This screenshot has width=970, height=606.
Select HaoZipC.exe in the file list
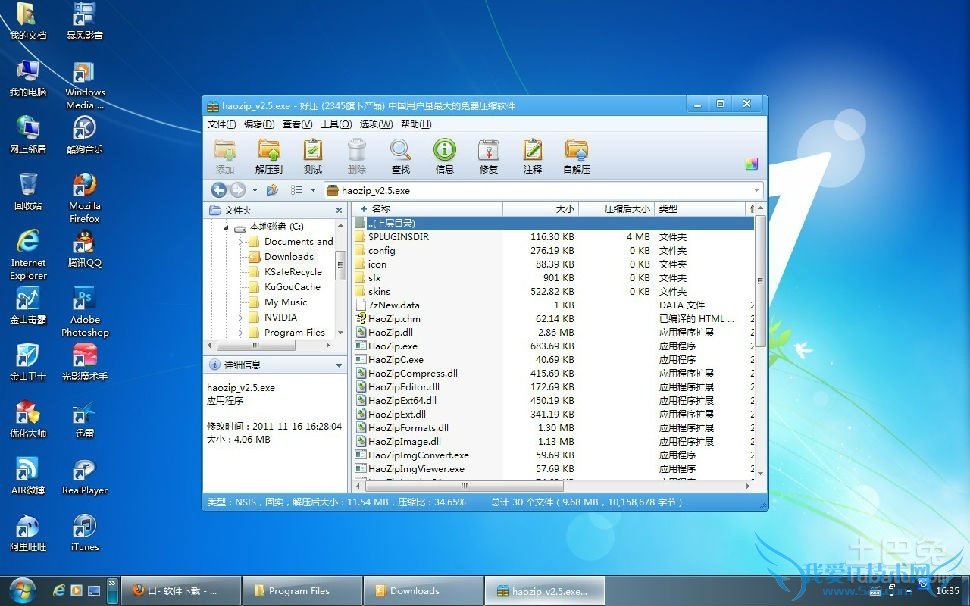pos(395,360)
